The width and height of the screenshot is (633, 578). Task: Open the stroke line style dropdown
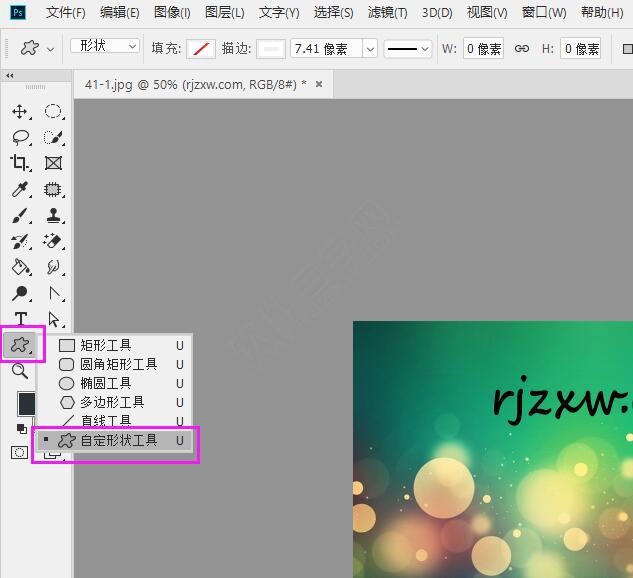408,48
